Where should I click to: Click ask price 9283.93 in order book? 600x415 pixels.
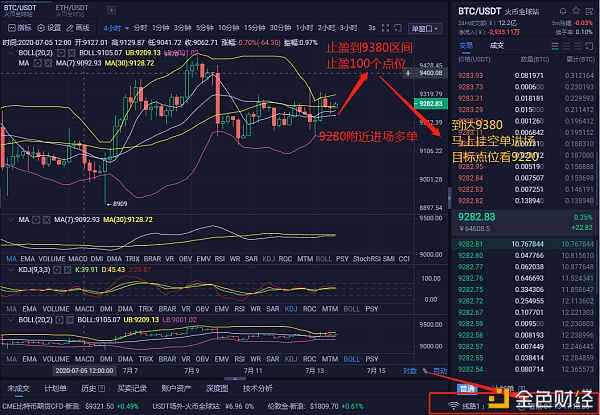470,76
